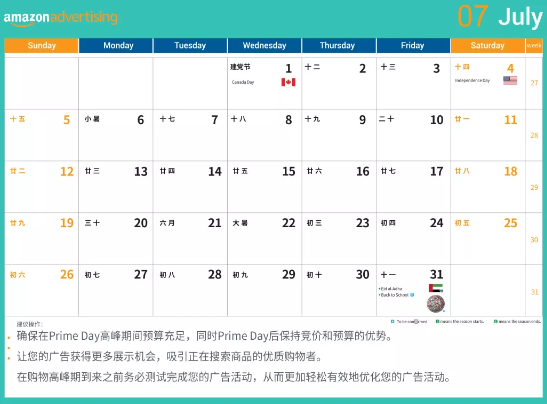The image size is (547, 404).
Task: Select date number 17
Action: (437, 172)
